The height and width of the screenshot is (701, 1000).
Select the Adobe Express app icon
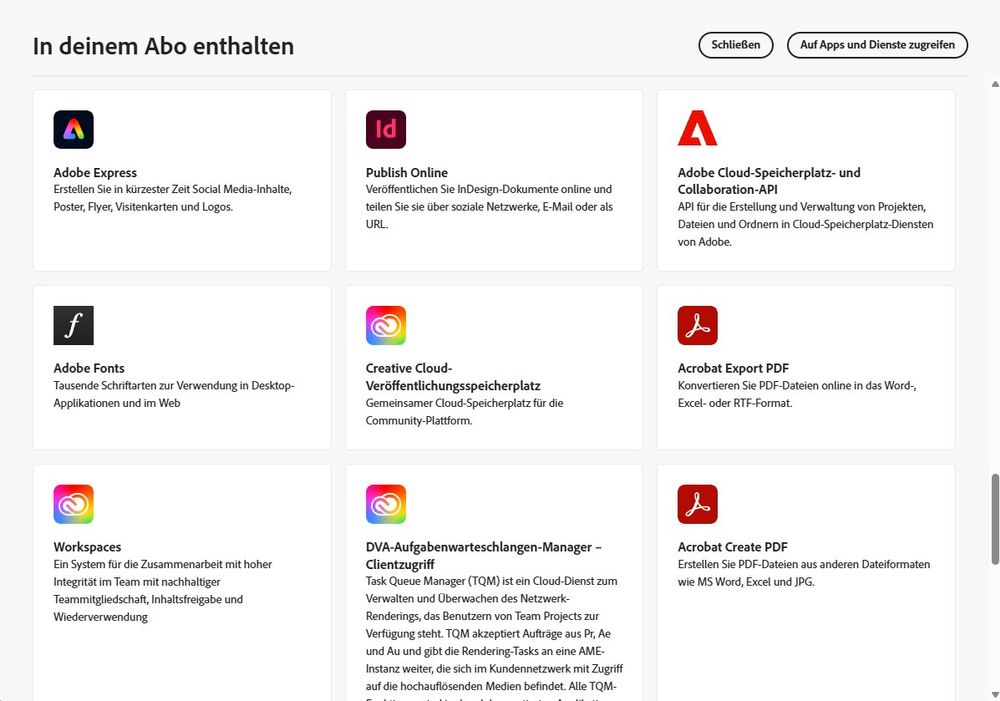point(73,129)
